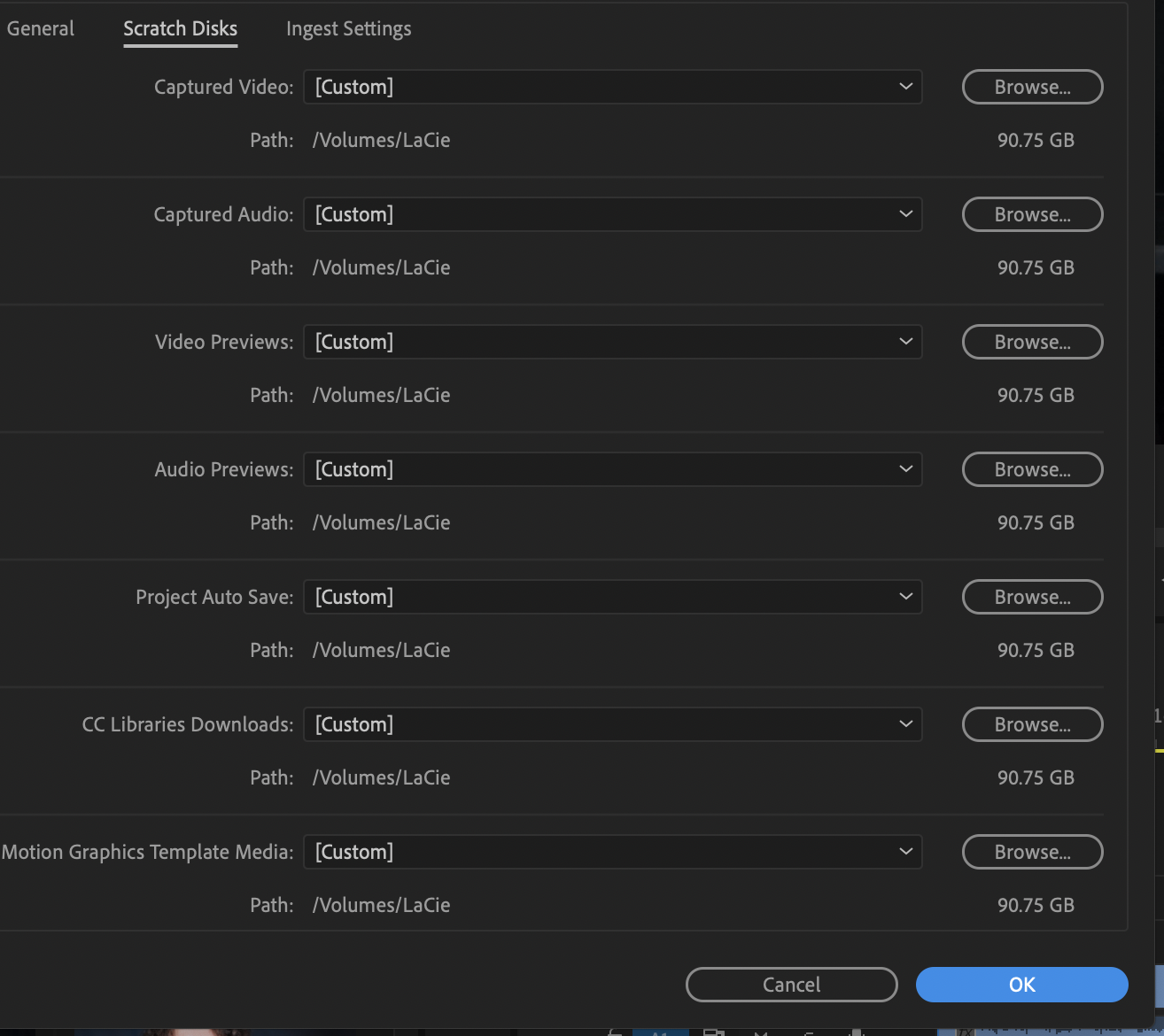Expand the Captured Audio location dropdown
1164x1036 pixels.
pos(612,214)
